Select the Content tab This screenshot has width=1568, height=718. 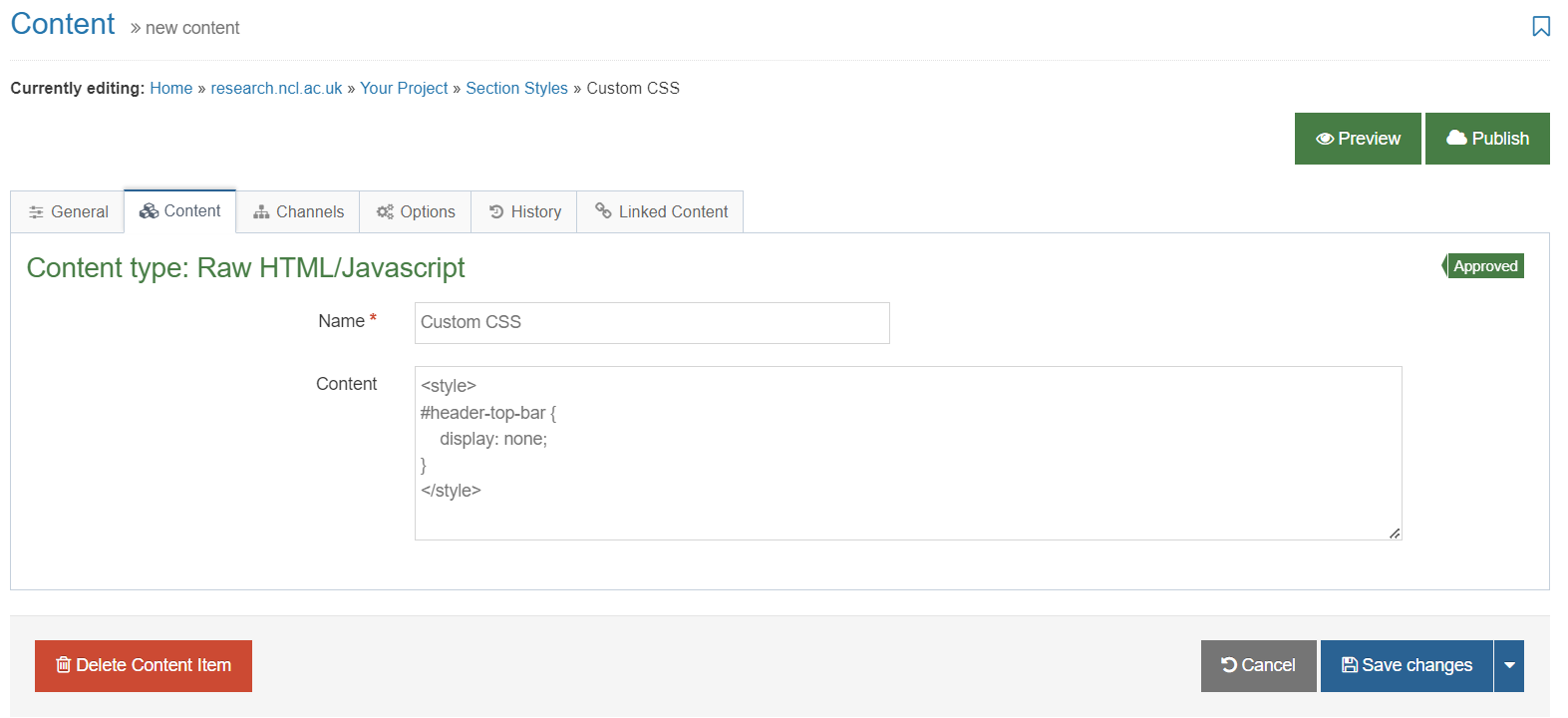(x=180, y=211)
